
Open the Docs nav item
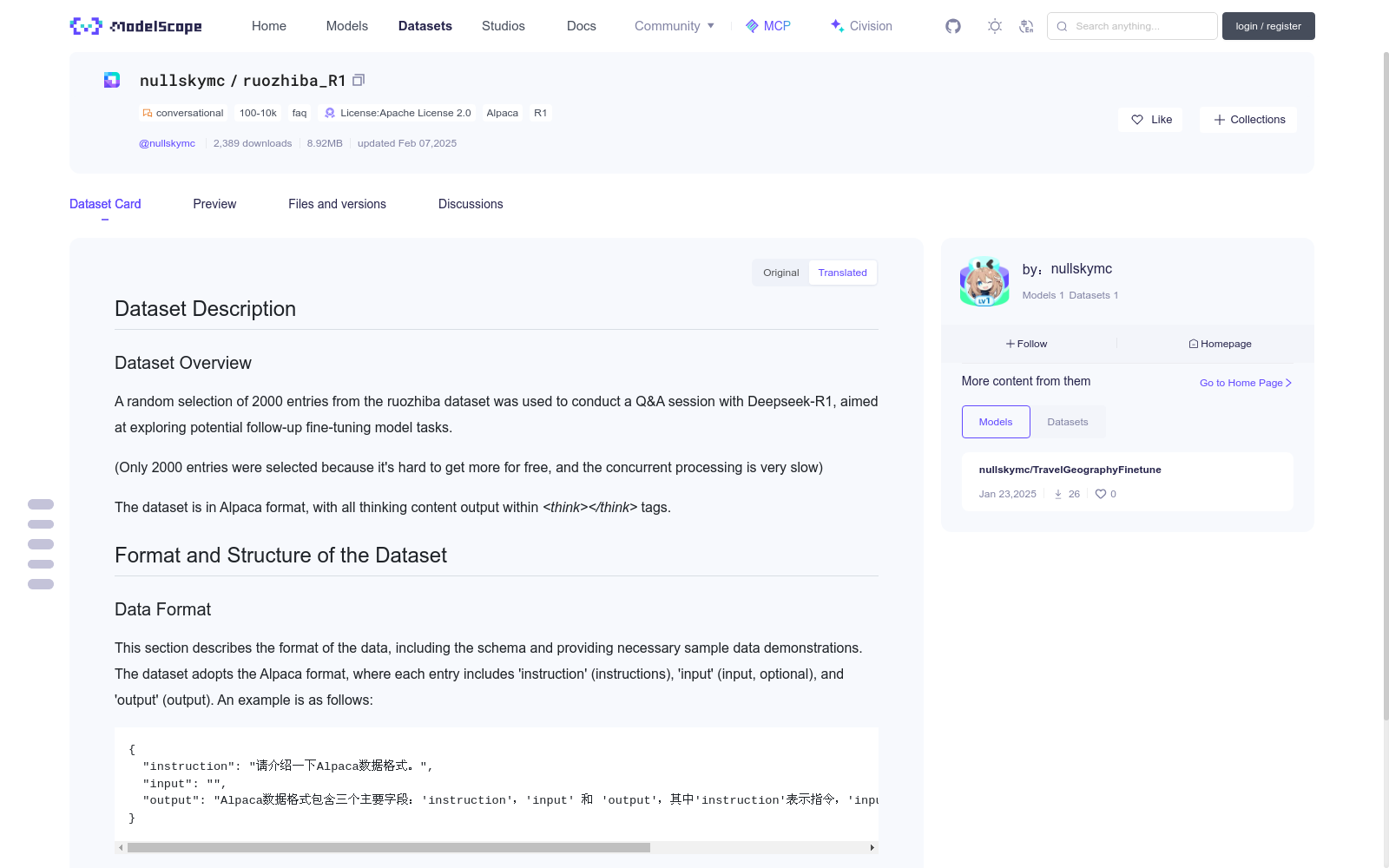click(x=582, y=26)
